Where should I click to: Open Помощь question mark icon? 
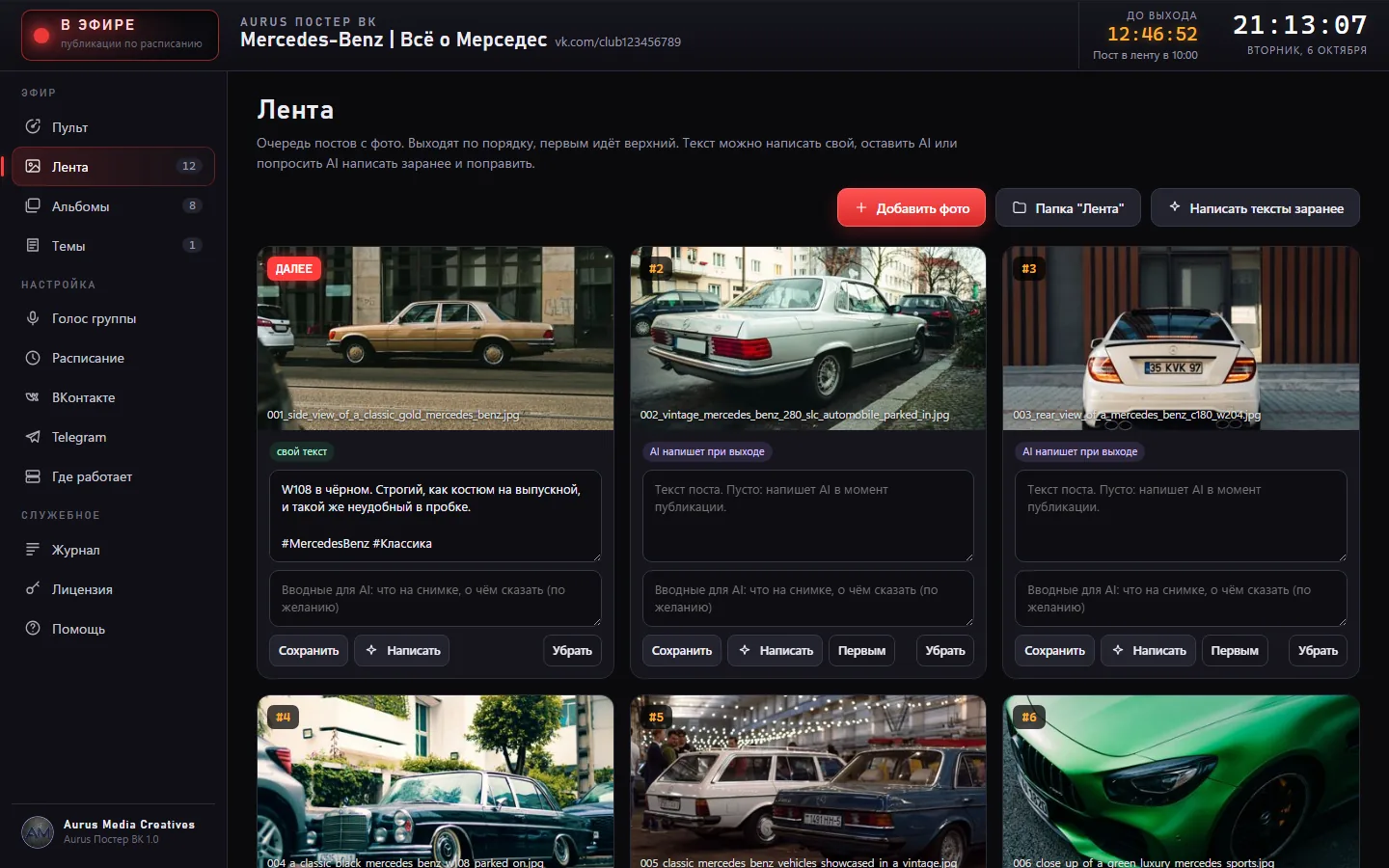pos(33,628)
